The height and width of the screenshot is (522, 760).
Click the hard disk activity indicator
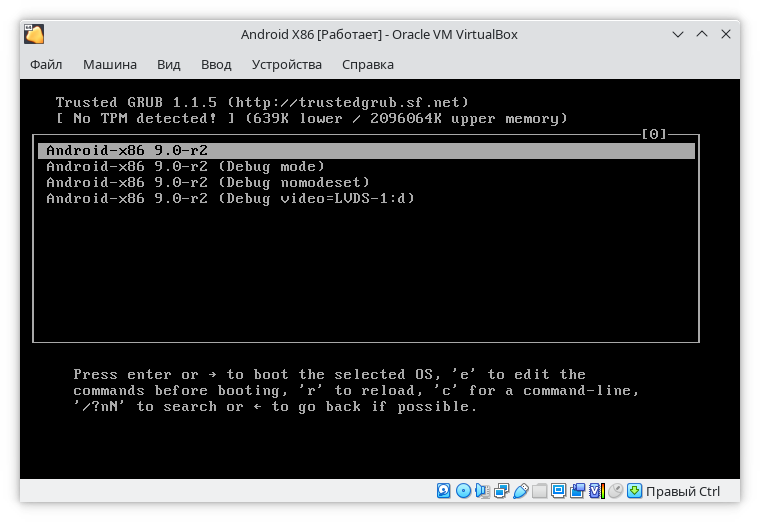click(443, 491)
